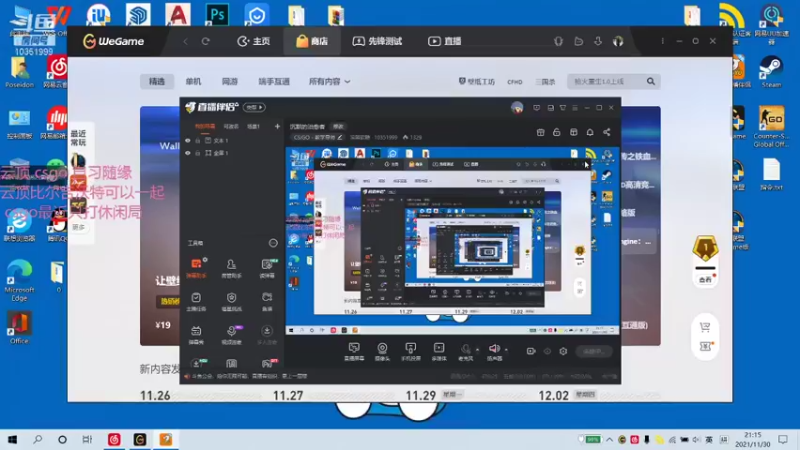Click the streamer avatar in 直播伴侣
Viewport: 800px width, 450px height.
517,108
